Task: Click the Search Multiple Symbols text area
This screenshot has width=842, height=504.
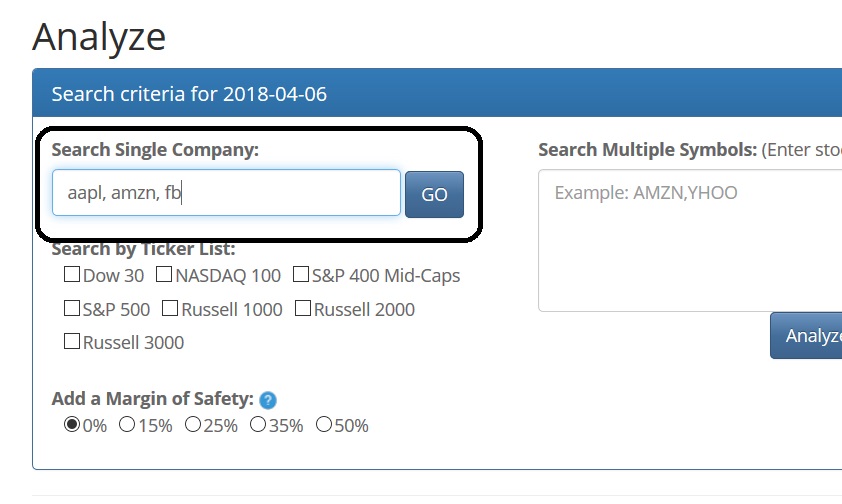Action: pyautogui.click(x=690, y=240)
